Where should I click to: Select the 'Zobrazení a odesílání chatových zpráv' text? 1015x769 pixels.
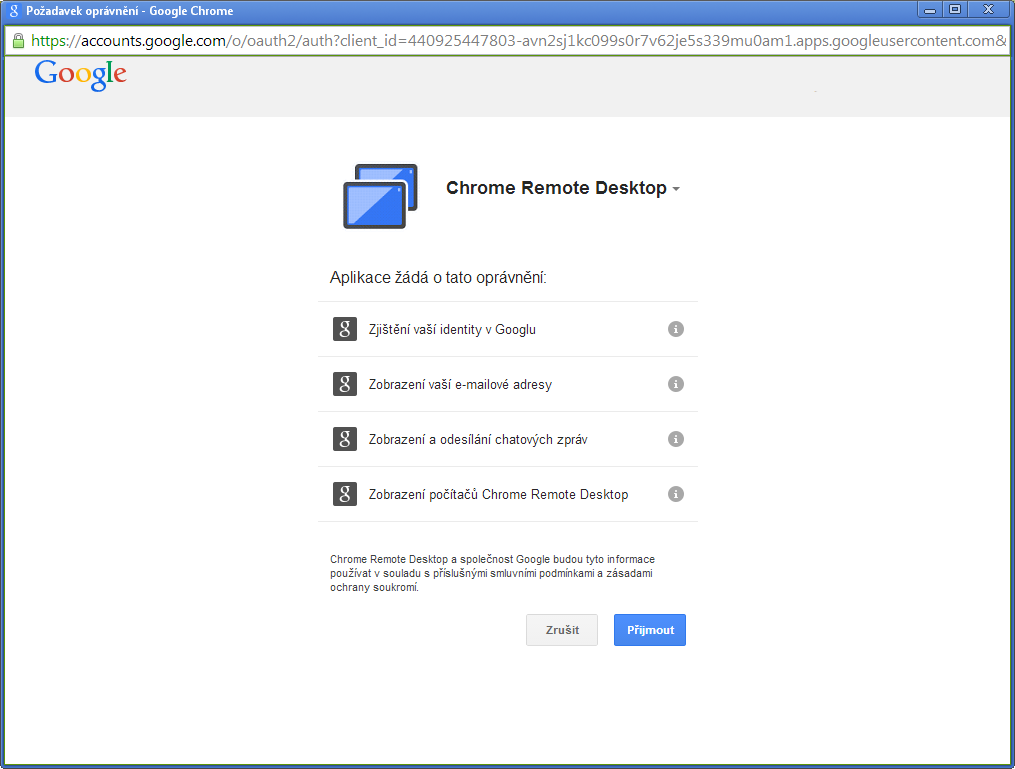pyautogui.click(x=478, y=440)
